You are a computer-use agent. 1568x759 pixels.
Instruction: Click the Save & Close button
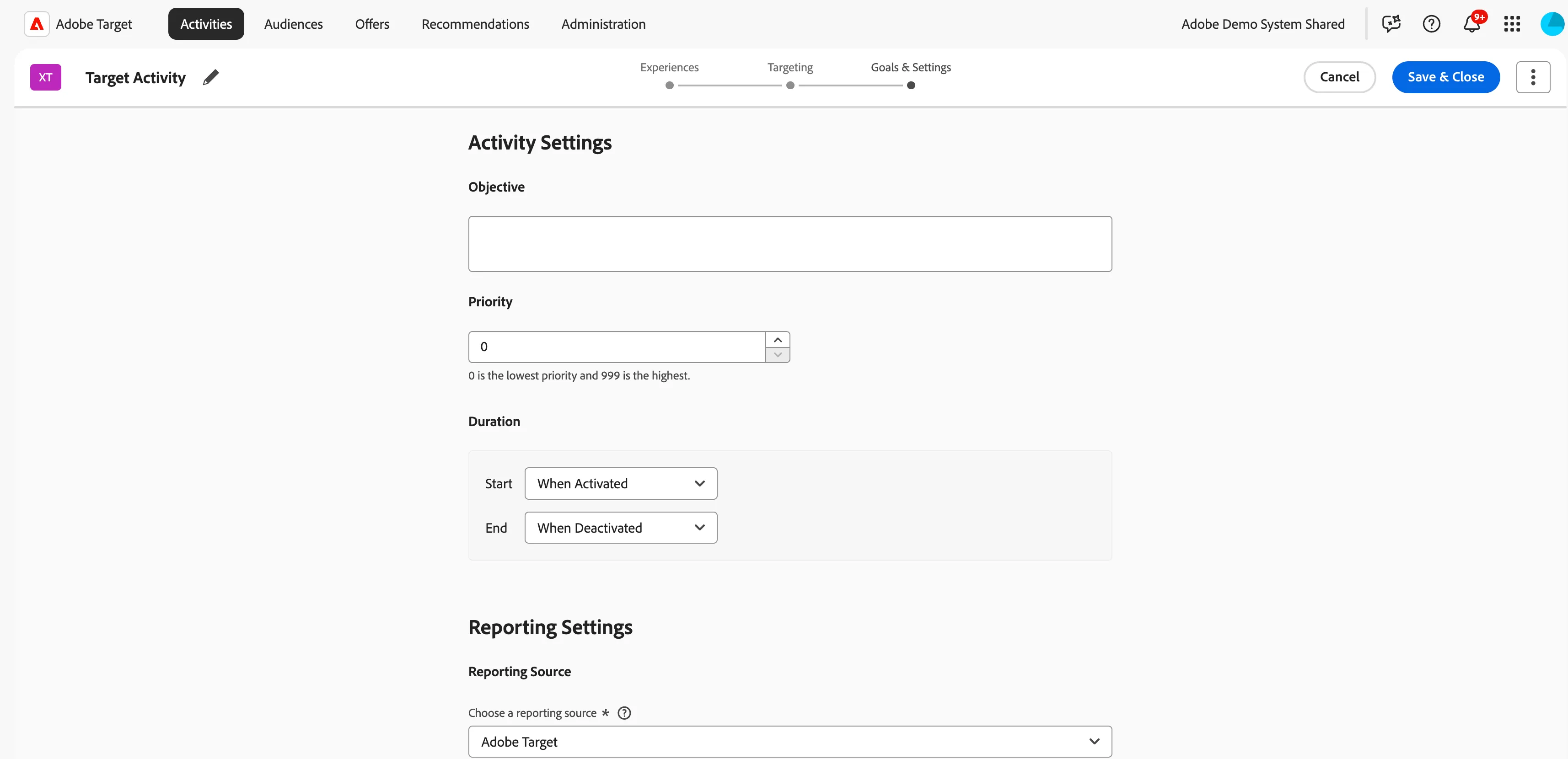pos(1446,77)
